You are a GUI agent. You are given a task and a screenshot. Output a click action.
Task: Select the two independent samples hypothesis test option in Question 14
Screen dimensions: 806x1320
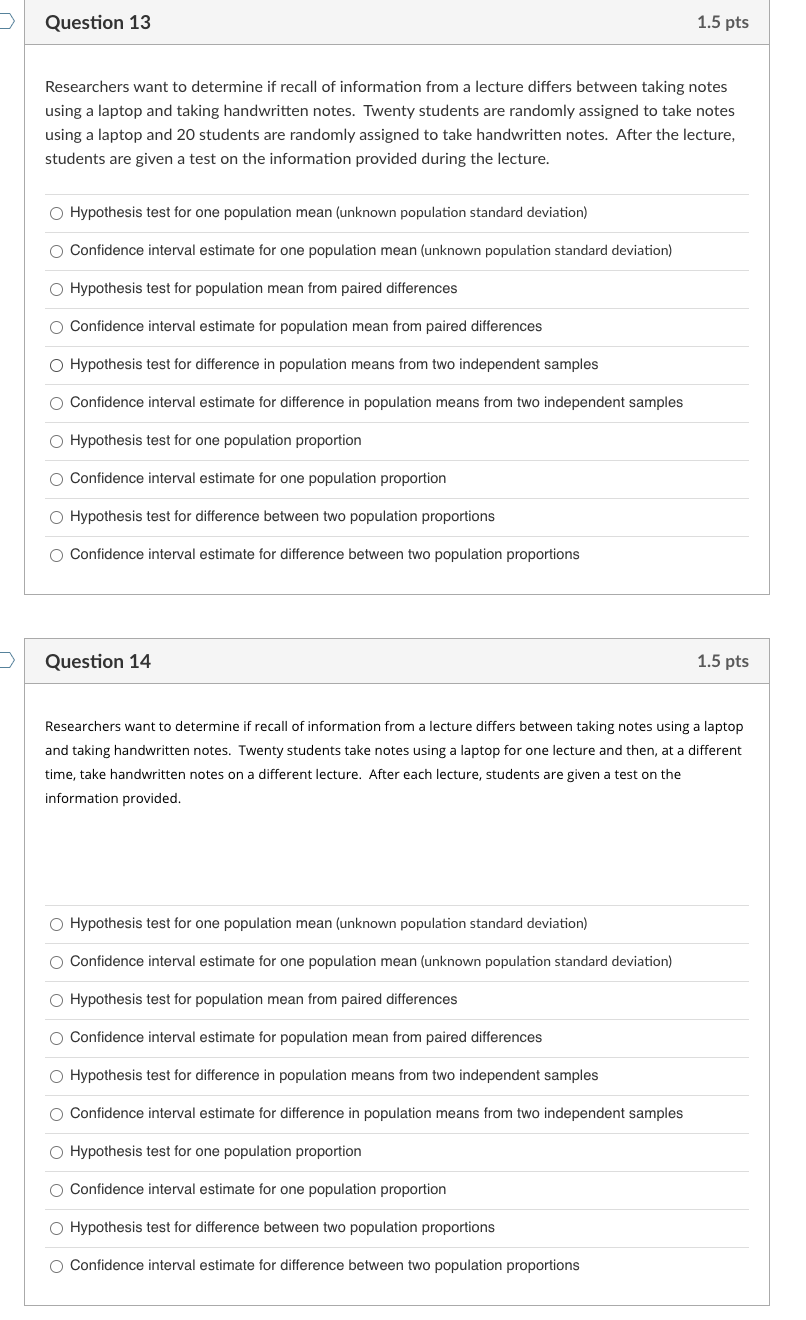pos(57,1075)
